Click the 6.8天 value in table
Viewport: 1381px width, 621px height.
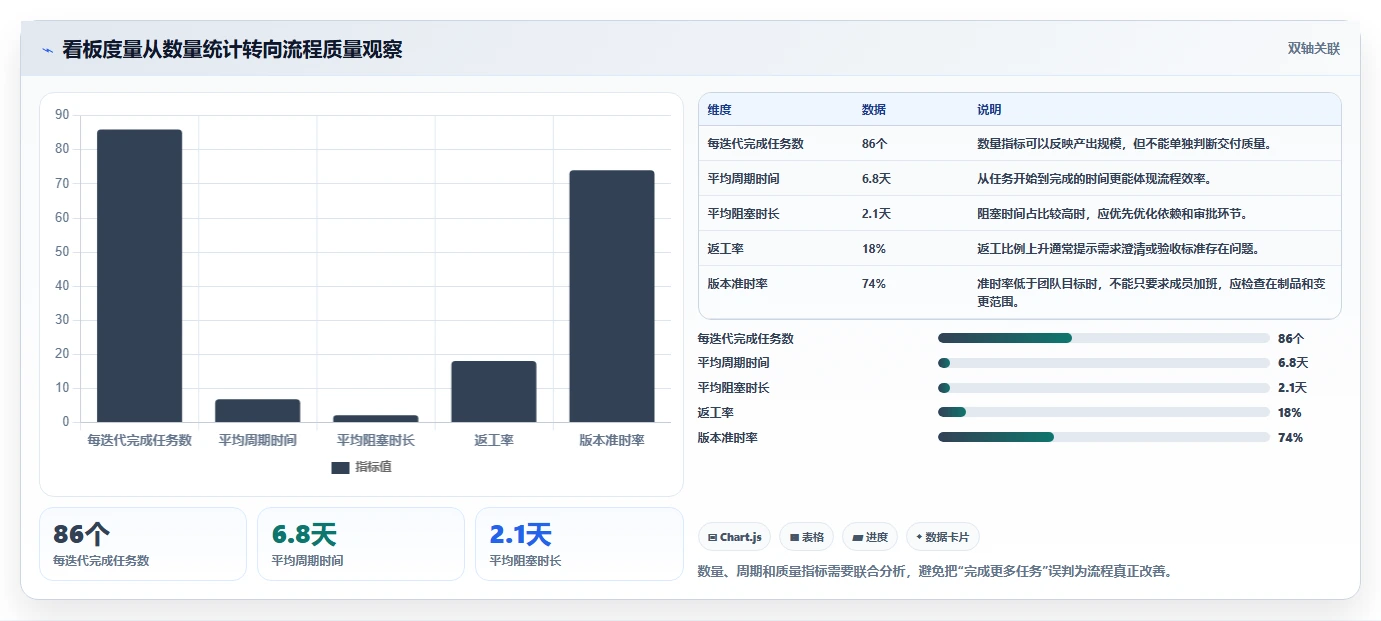pyautogui.click(x=876, y=179)
